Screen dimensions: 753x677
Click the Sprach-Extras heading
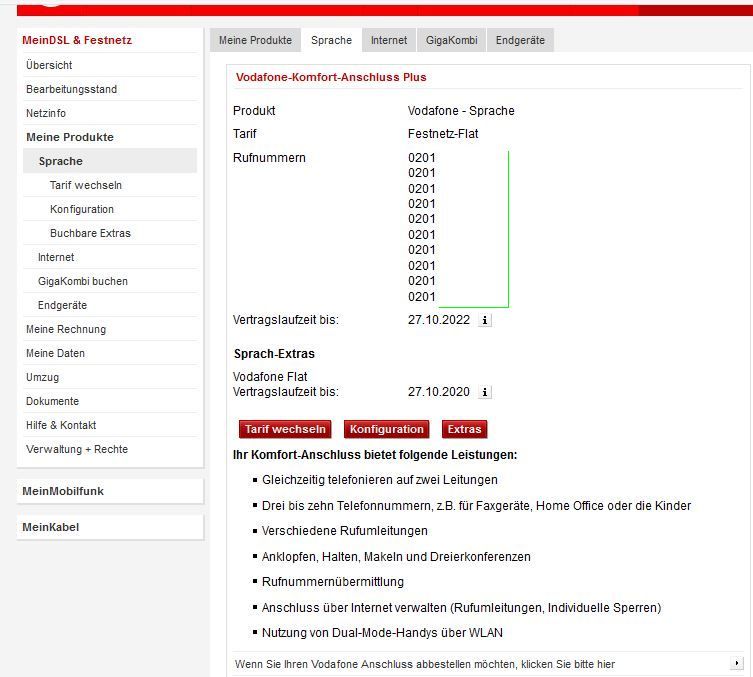(274, 354)
